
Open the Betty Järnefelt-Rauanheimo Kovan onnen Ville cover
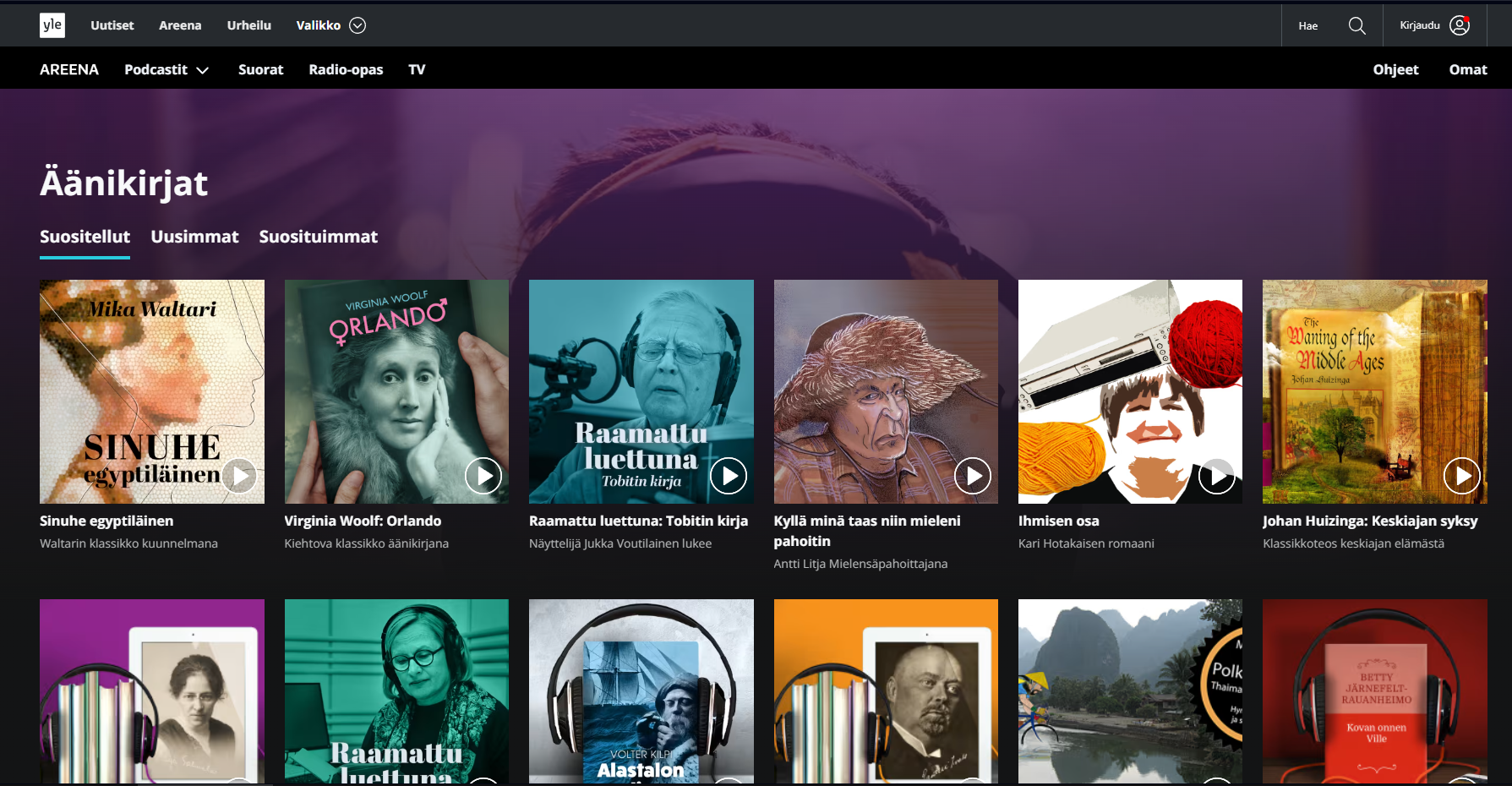(1375, 691)
